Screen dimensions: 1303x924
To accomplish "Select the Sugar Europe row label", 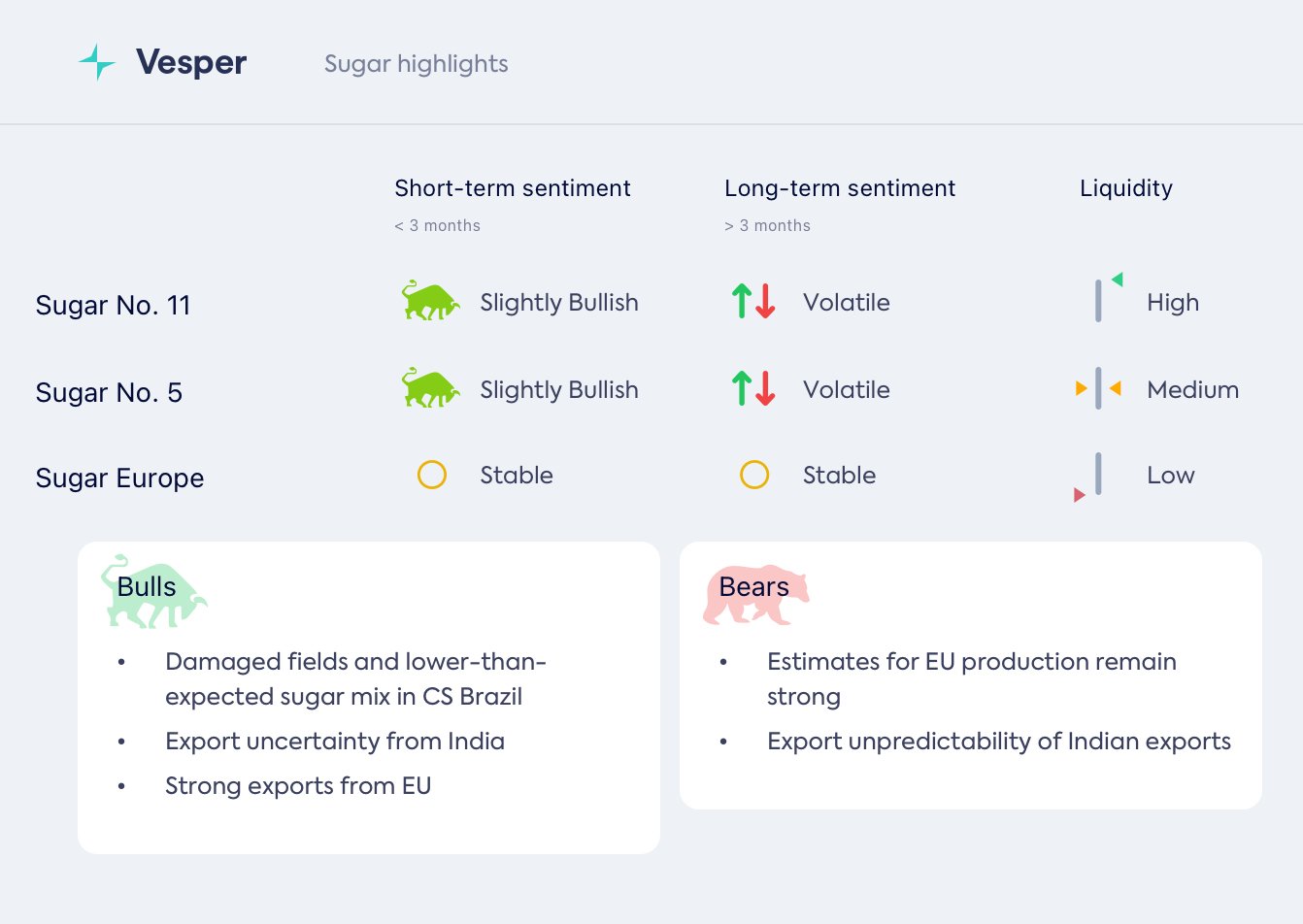I will [x=119, y=478].
